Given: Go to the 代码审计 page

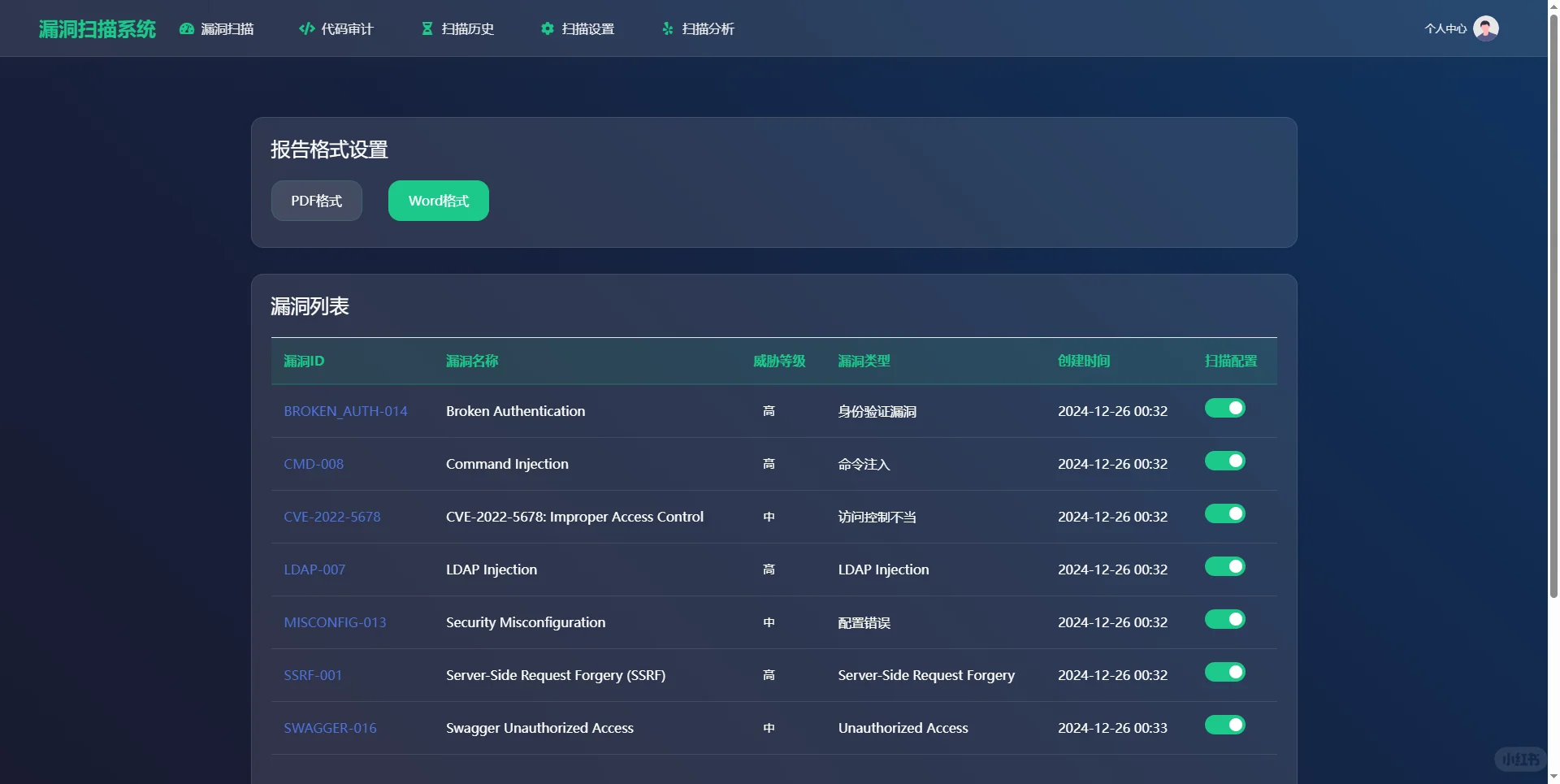Looking at the screenshot, I should pyautogui.click(x=336, y=28).
